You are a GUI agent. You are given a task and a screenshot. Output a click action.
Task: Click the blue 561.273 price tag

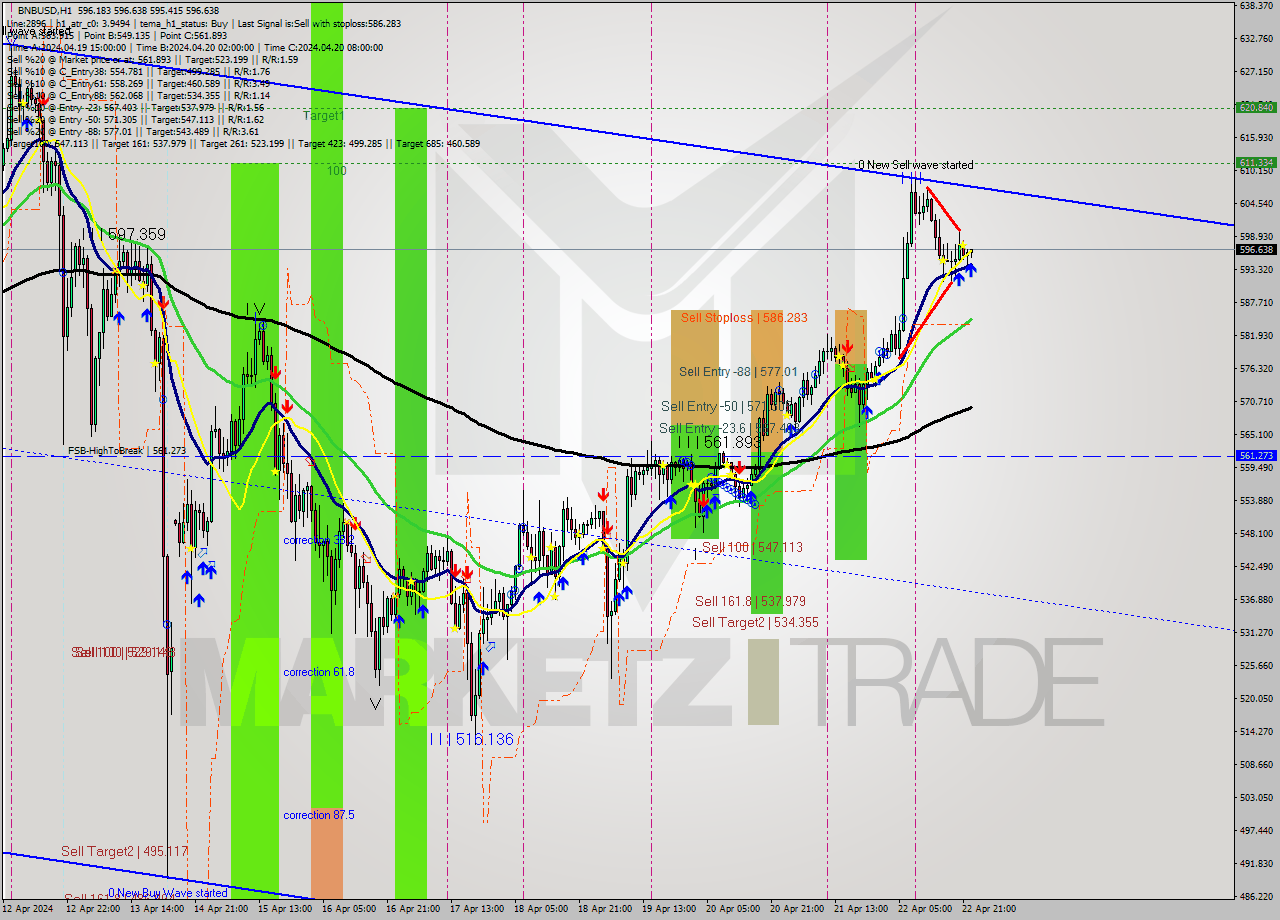(1256, 455)
